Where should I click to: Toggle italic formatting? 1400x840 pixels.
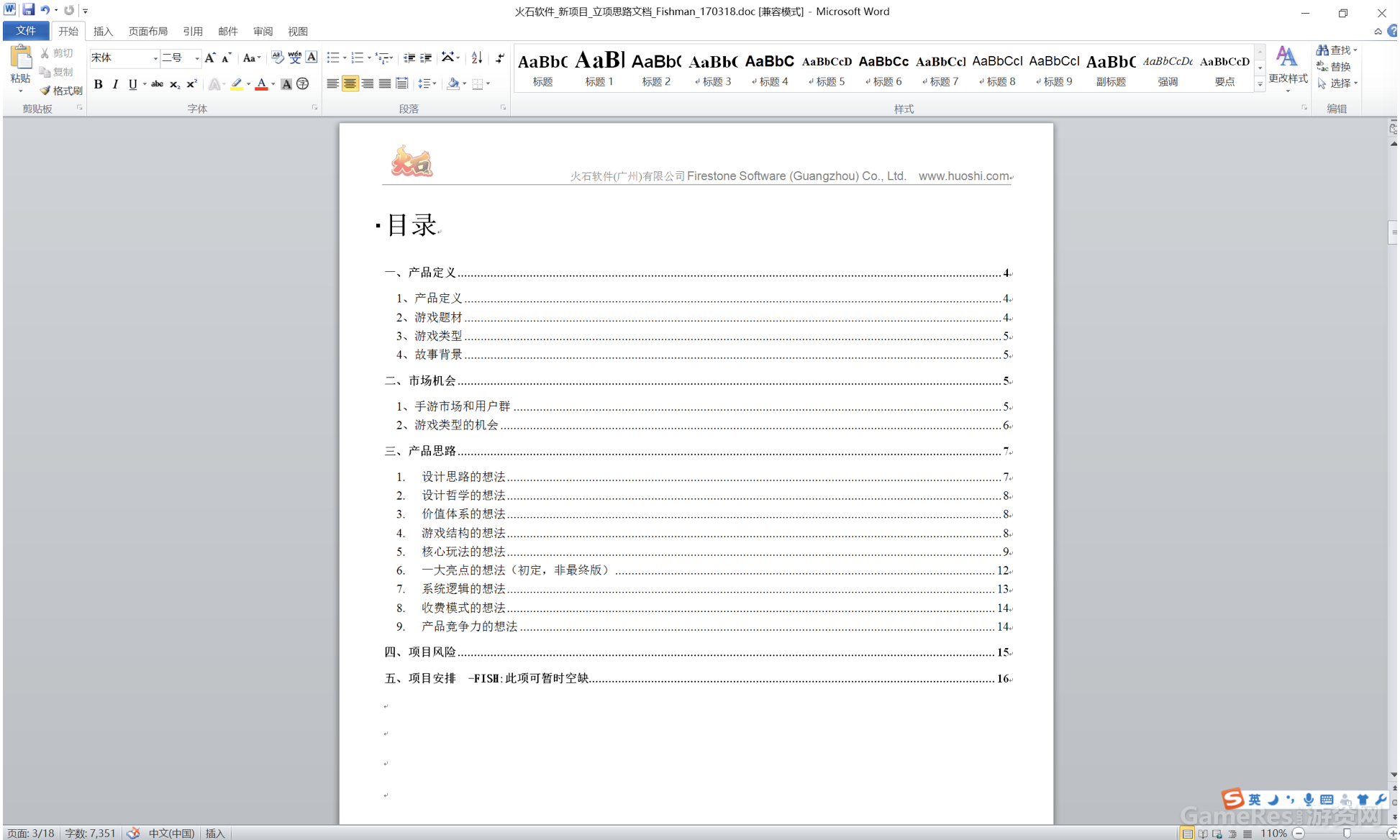coord(115,84)
